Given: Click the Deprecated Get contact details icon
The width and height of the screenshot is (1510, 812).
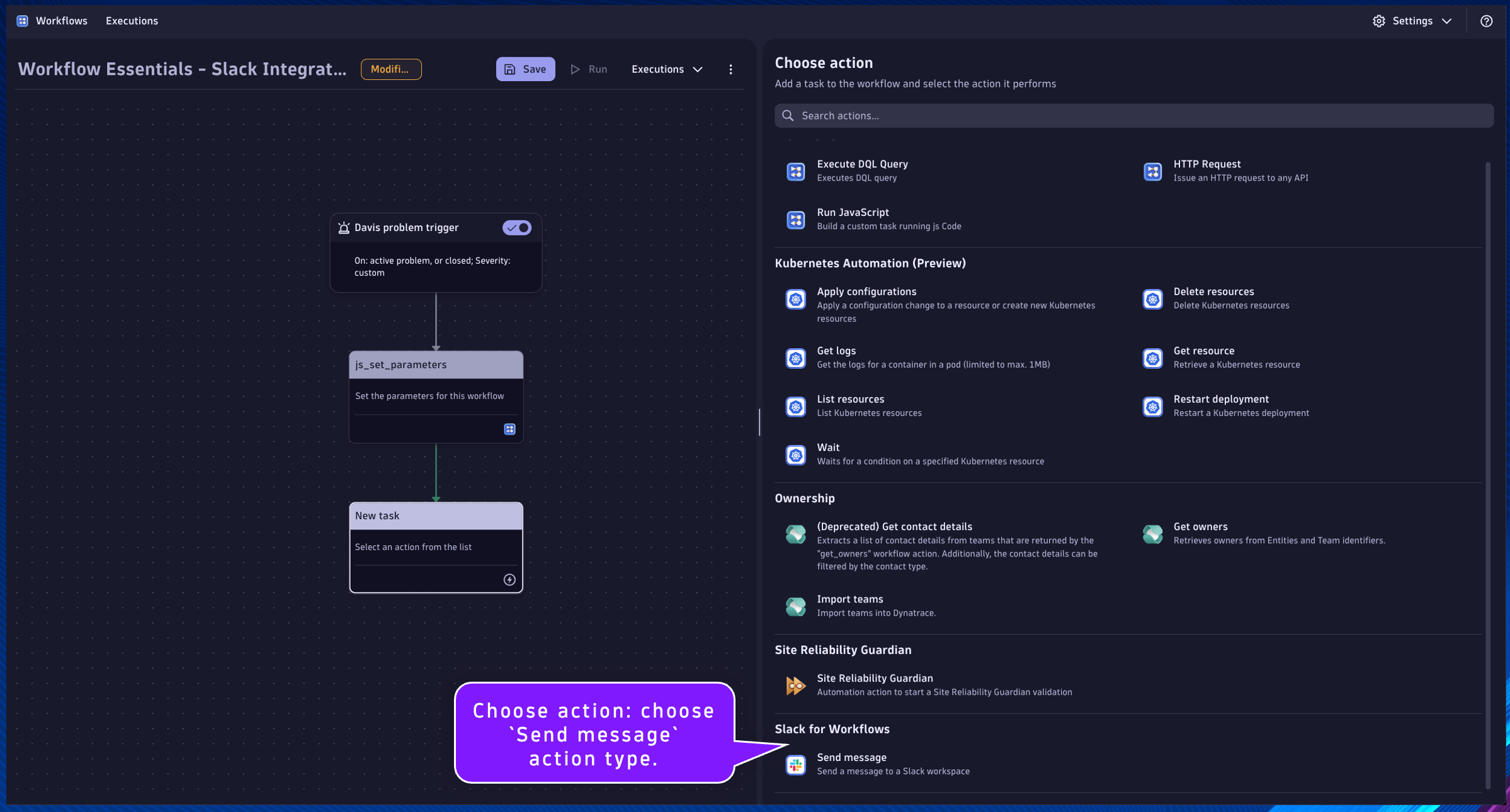Looking at the screenshot, I should pyautogui.click(x=796, y=534).
